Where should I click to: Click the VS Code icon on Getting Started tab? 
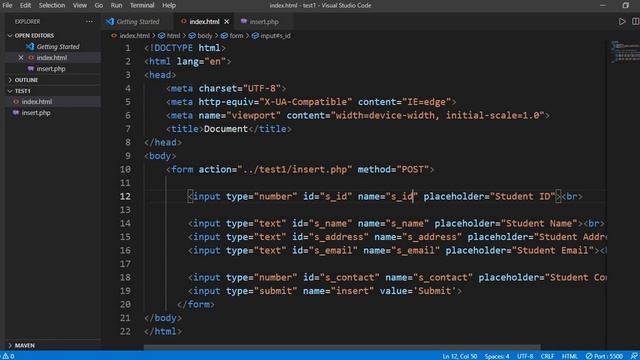pyautogui.click(x=110, y=22)
